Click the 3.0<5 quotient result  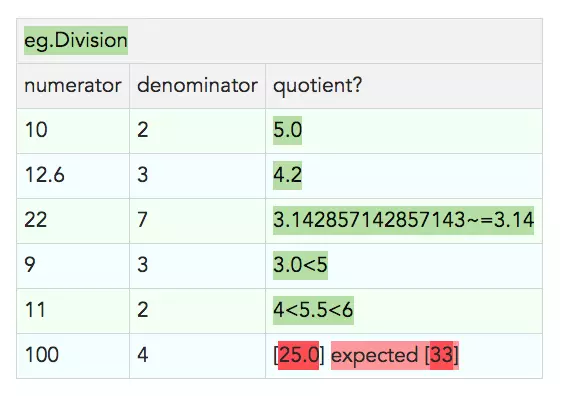click(x=300, y=265)
